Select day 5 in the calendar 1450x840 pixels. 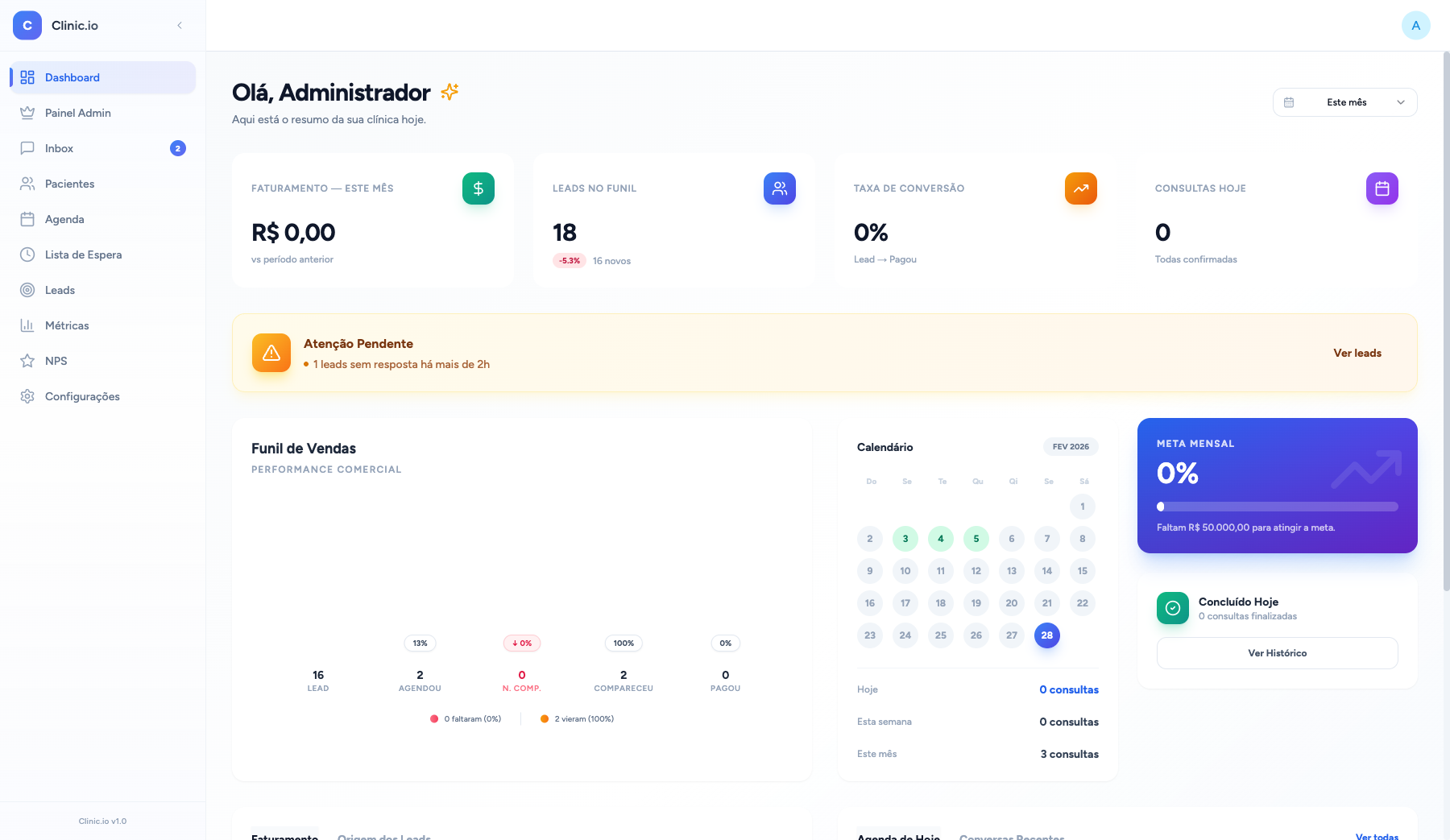pos(976,539)
